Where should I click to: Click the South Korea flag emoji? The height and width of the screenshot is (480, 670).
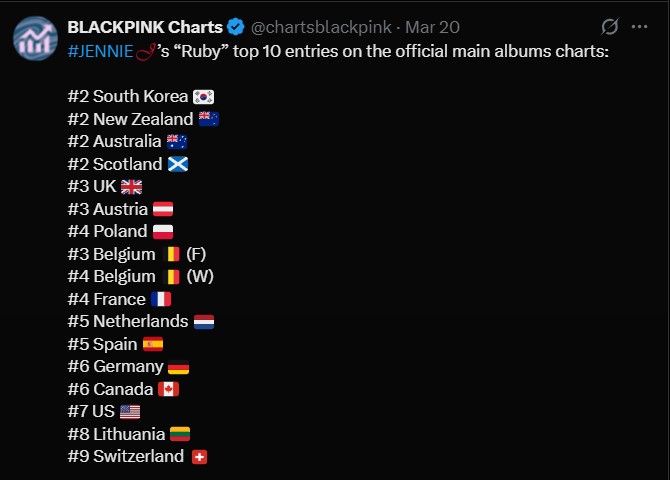click(x=203, y=97)
